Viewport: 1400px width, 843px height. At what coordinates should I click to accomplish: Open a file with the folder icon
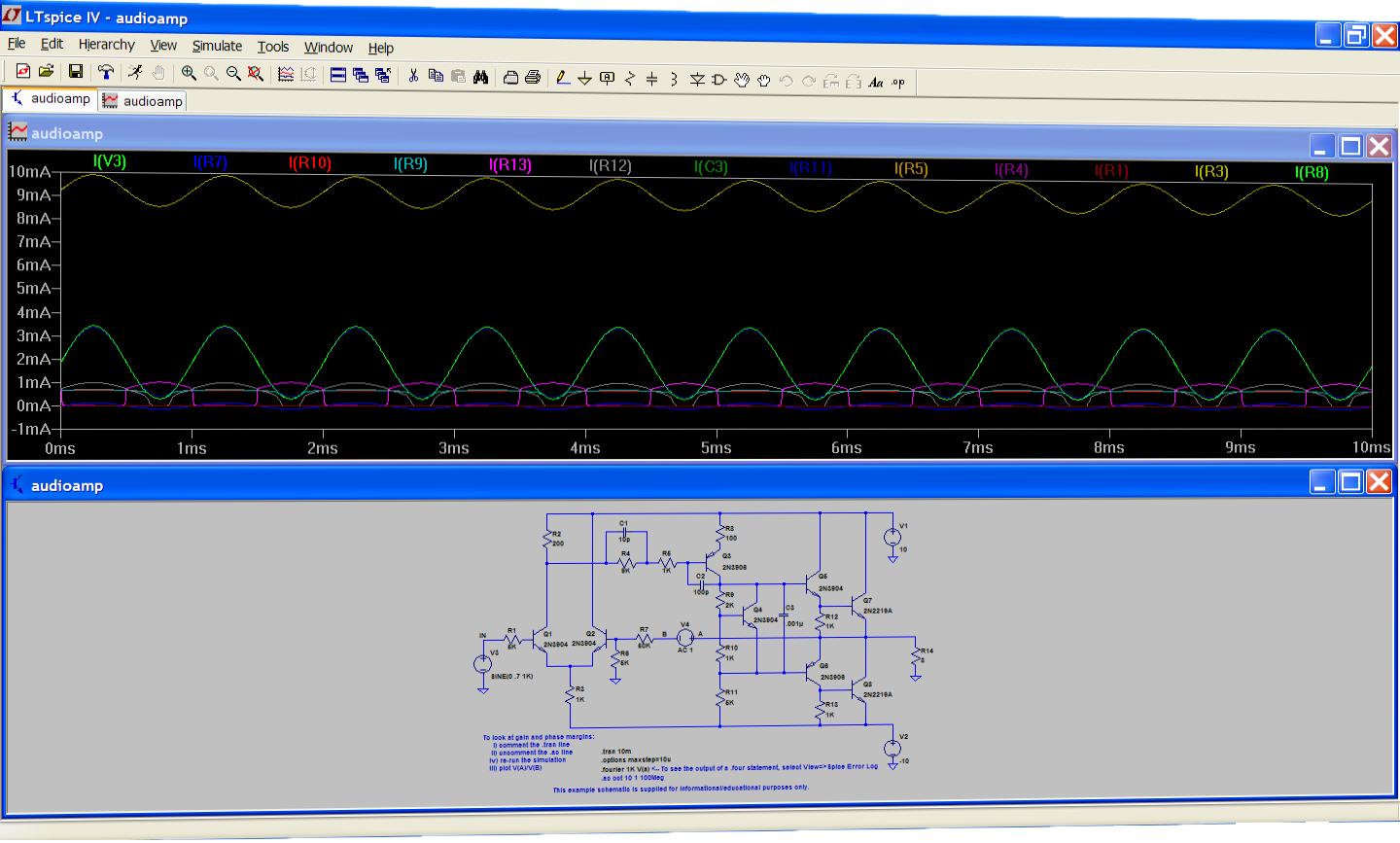(x=46, y=72)
